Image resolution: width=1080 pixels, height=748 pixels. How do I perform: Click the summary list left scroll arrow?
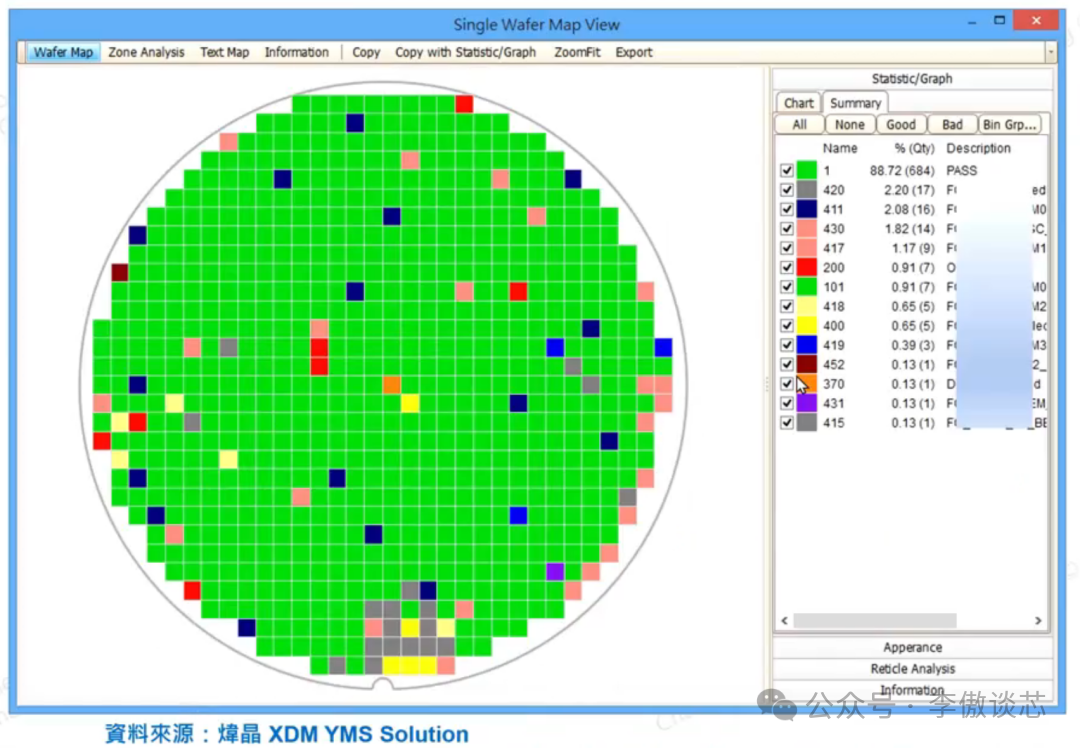pyautogui.click(x=785, y=621)
